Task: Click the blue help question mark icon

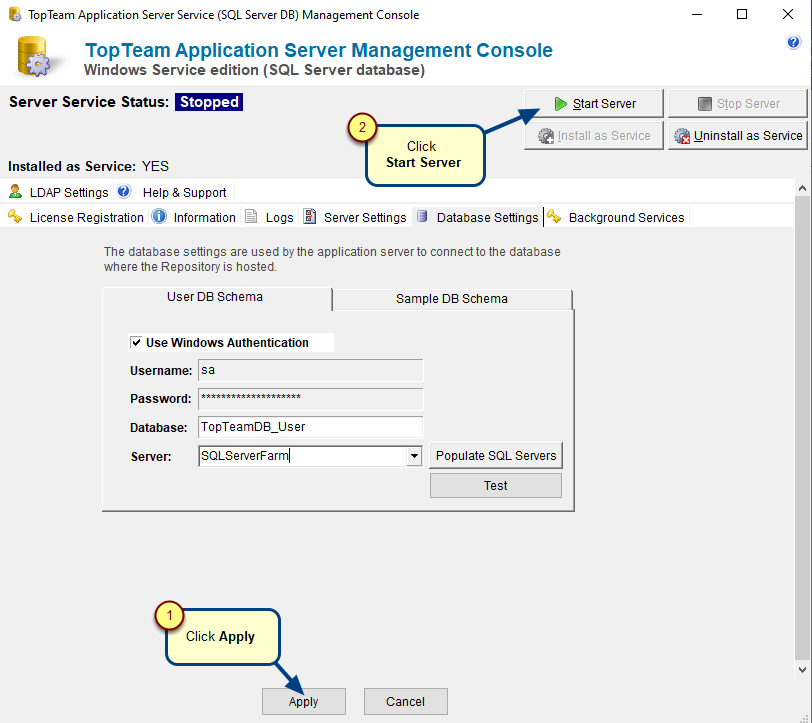Action: [x=793, y=42]
